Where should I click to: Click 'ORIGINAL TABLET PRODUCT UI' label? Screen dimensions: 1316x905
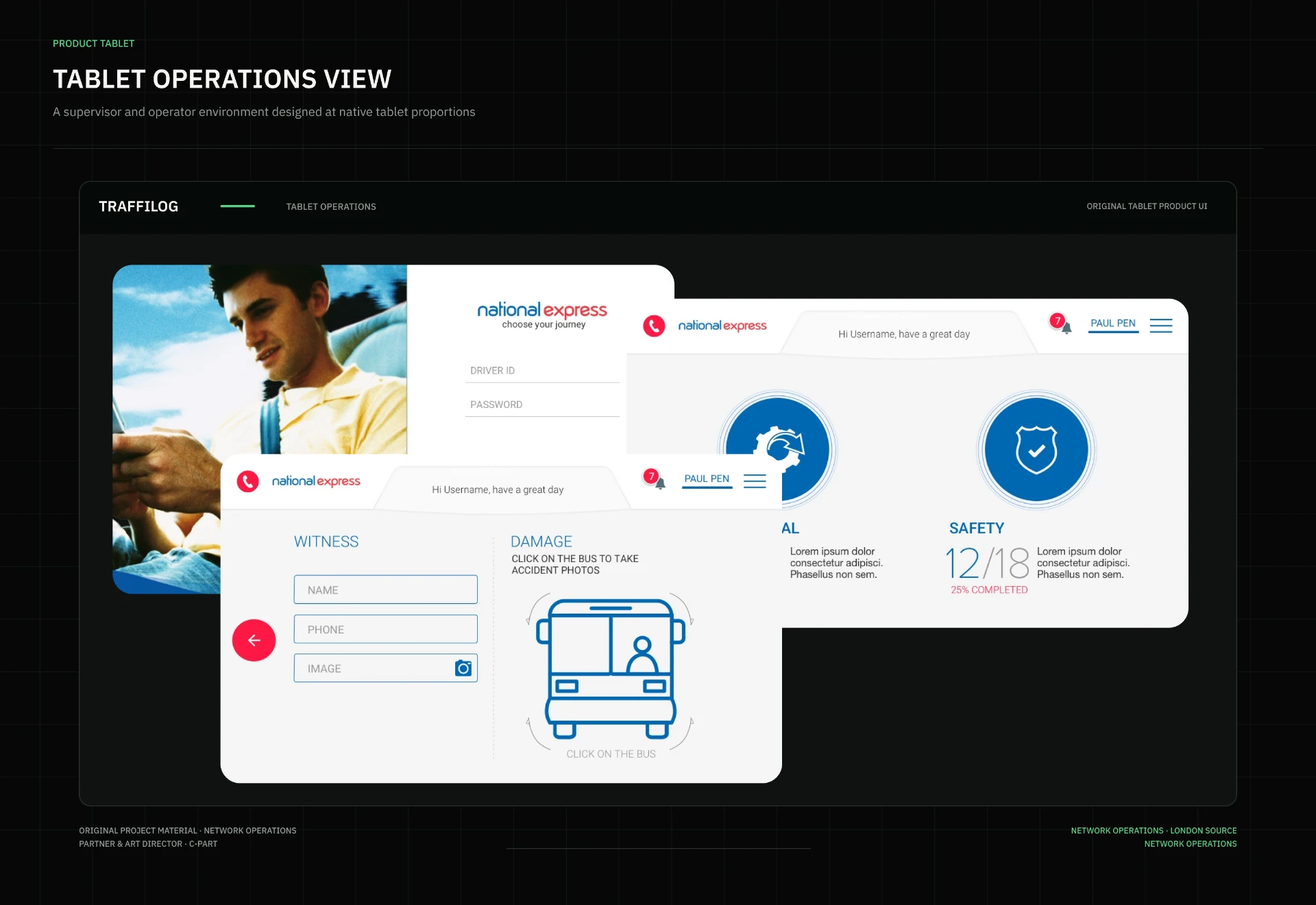tap(1147, 206)
